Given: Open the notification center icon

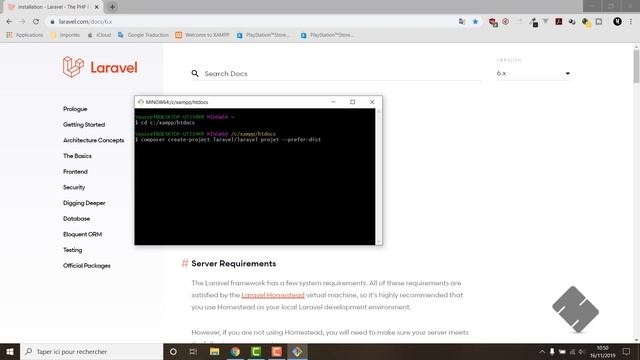Looking at the screenshot, I should pos(627,351).
